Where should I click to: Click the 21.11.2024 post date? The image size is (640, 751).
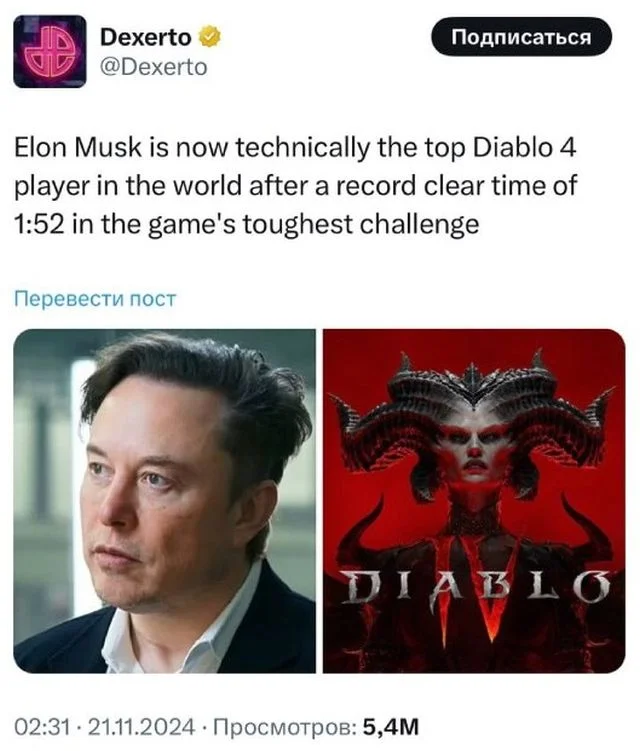[x=142, y=727]
